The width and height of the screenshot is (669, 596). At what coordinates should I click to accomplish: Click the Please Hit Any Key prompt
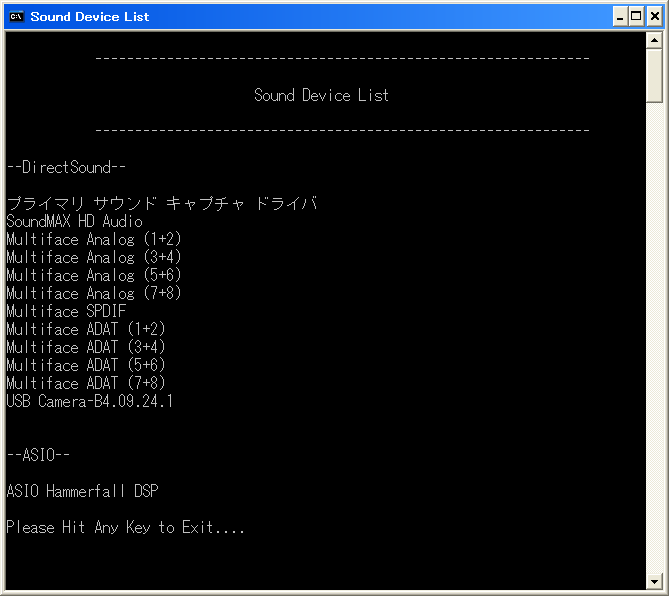pyautogui.click(x=125, y=527)
